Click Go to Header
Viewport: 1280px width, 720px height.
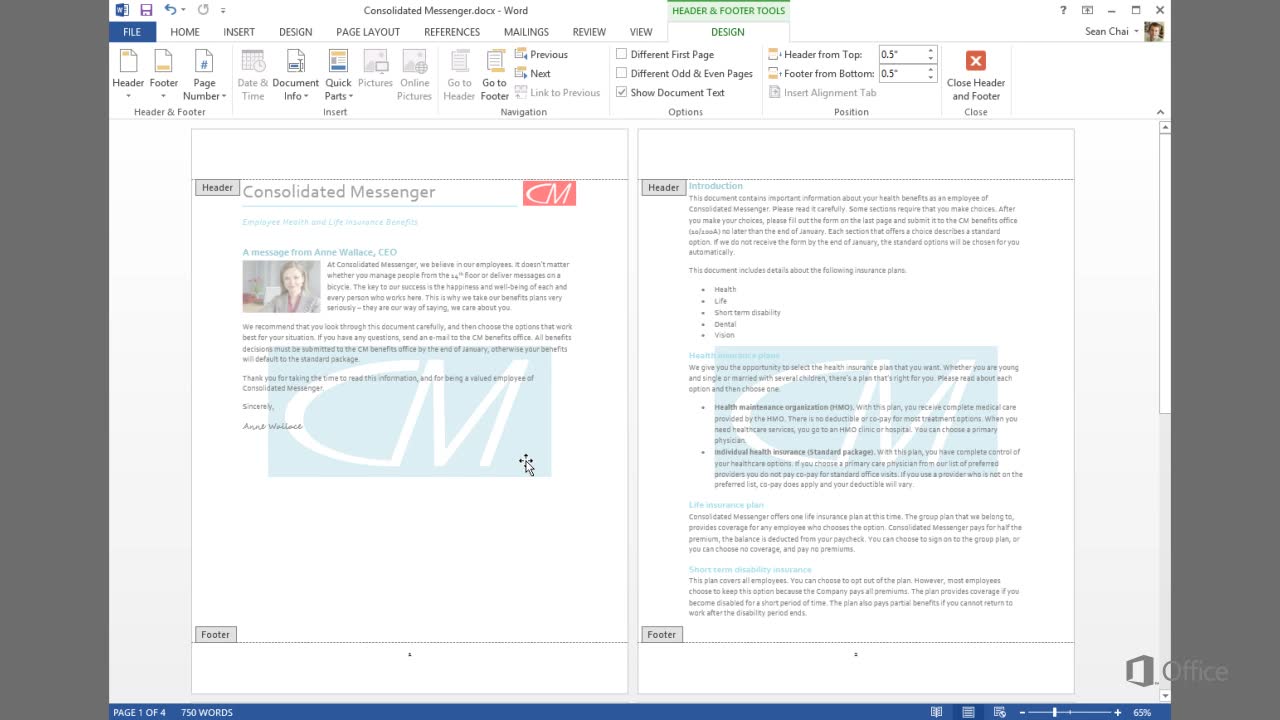(459, 74)
